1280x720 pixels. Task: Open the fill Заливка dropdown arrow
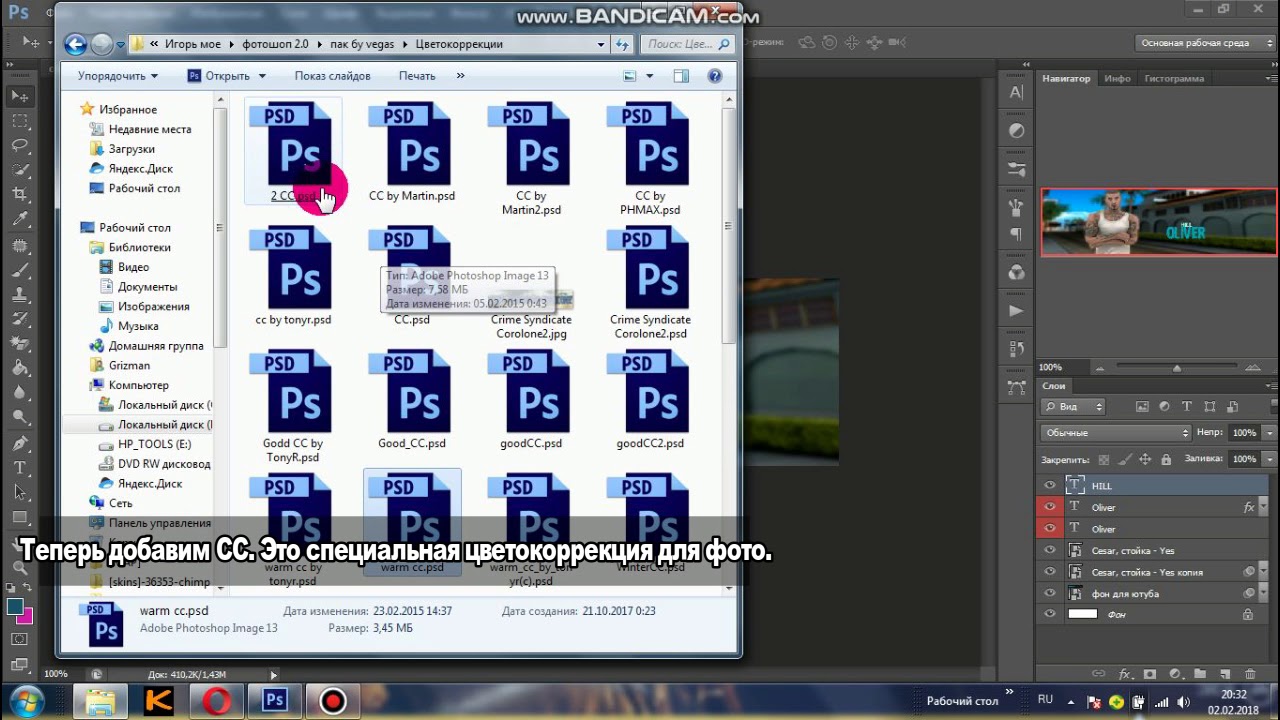1270,459
